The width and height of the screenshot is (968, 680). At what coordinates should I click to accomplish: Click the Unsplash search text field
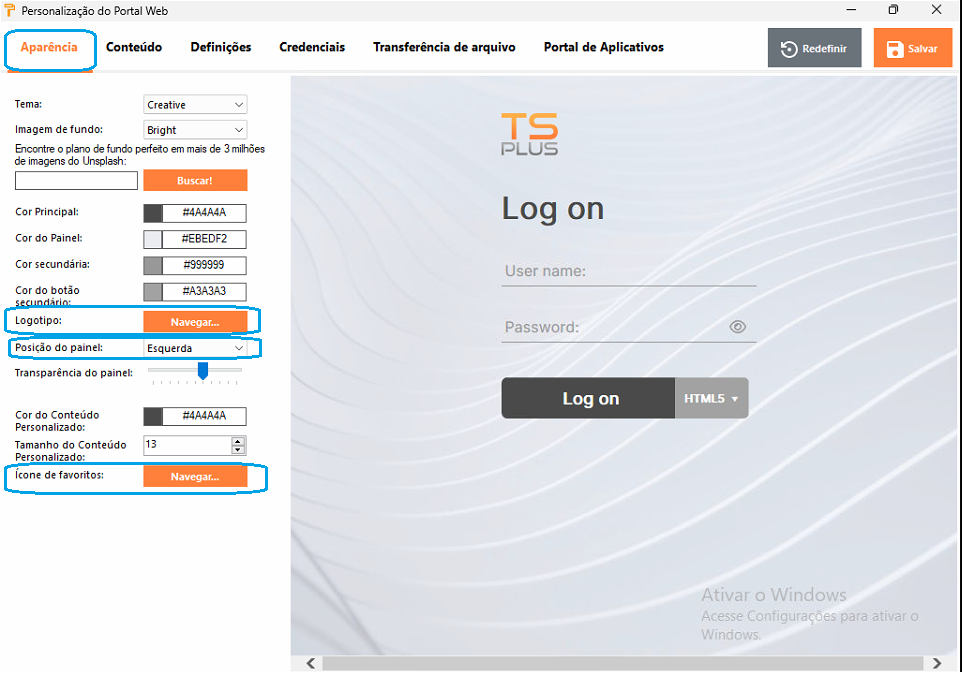coord(76,181)
